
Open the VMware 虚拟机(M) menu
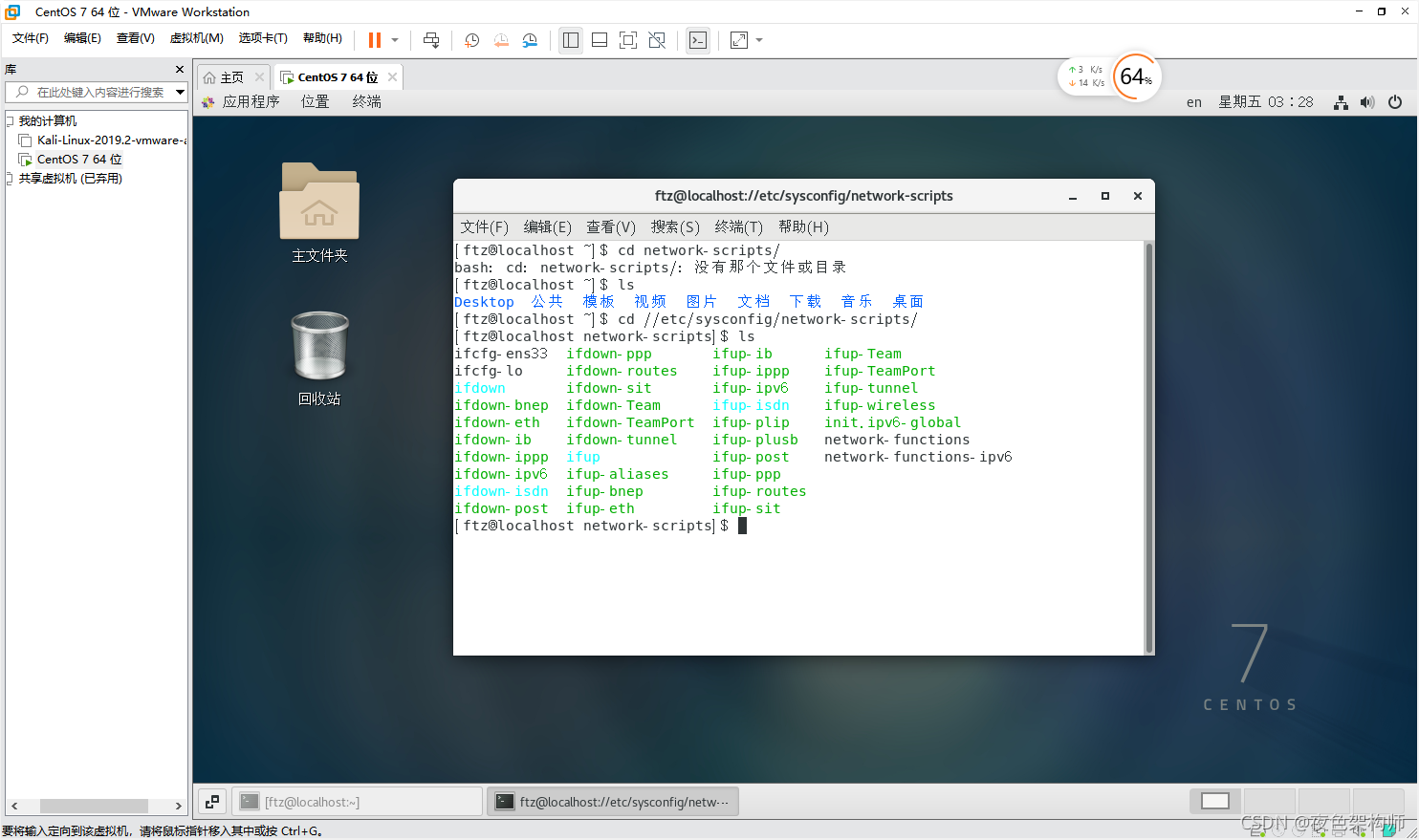pos(197,38)
